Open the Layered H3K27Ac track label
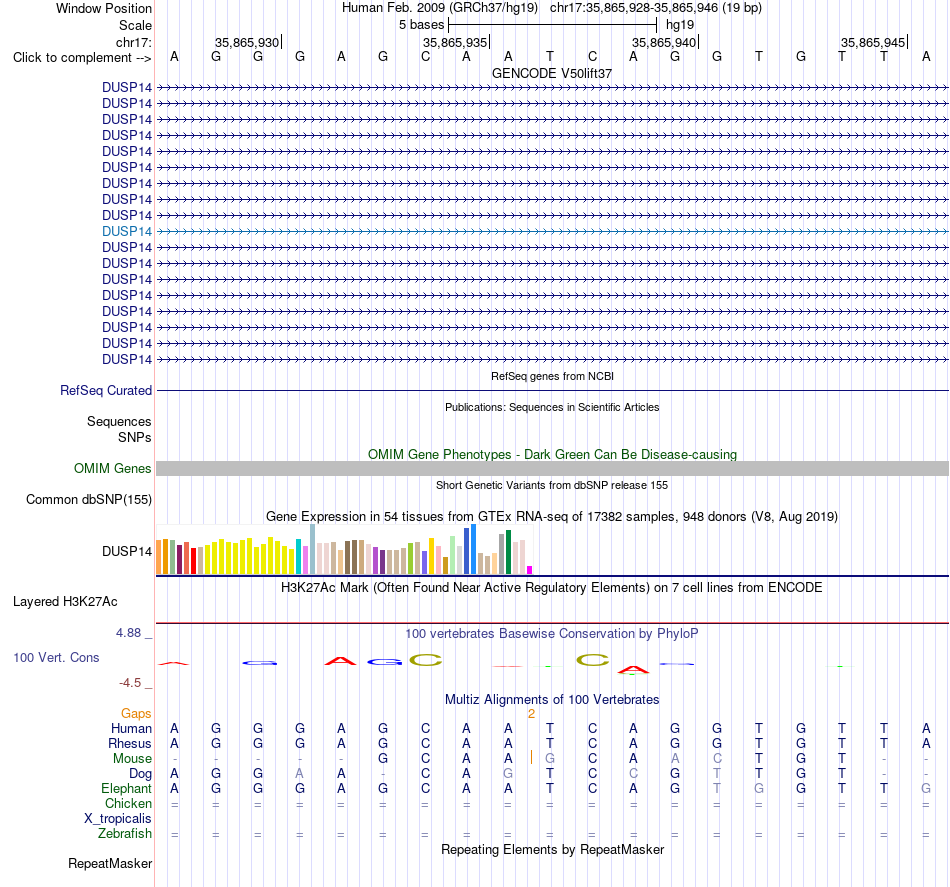The height and width of the screenshot is (887, 950). pos(65,602)
